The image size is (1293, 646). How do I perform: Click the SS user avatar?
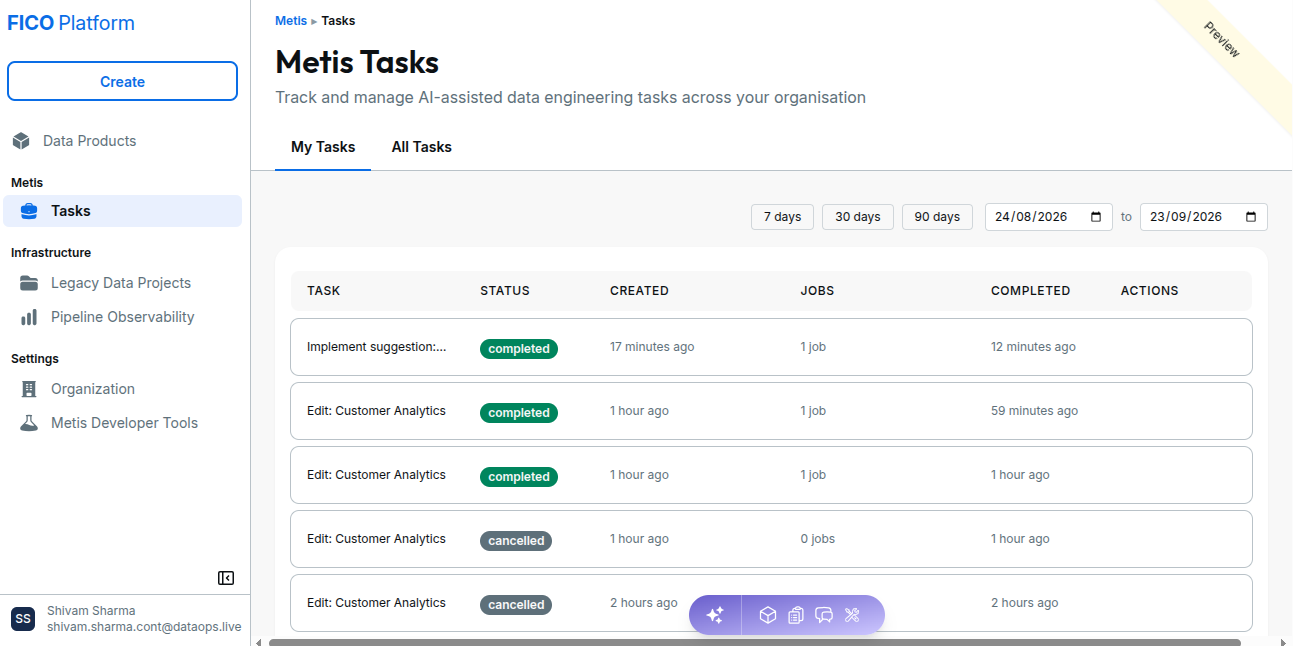(23, 619)
